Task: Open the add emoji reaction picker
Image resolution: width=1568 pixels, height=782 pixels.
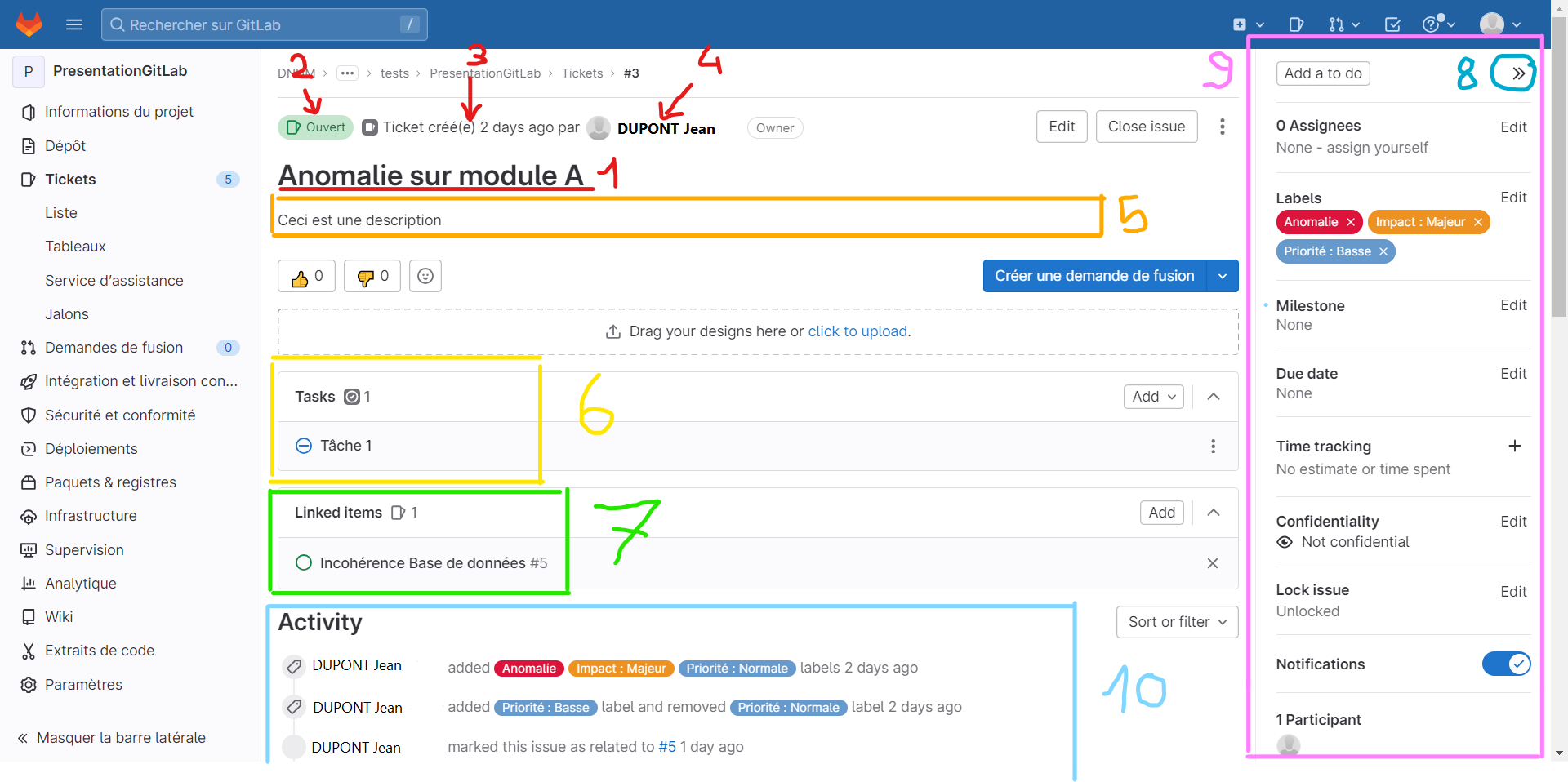Action: (425, 277)
